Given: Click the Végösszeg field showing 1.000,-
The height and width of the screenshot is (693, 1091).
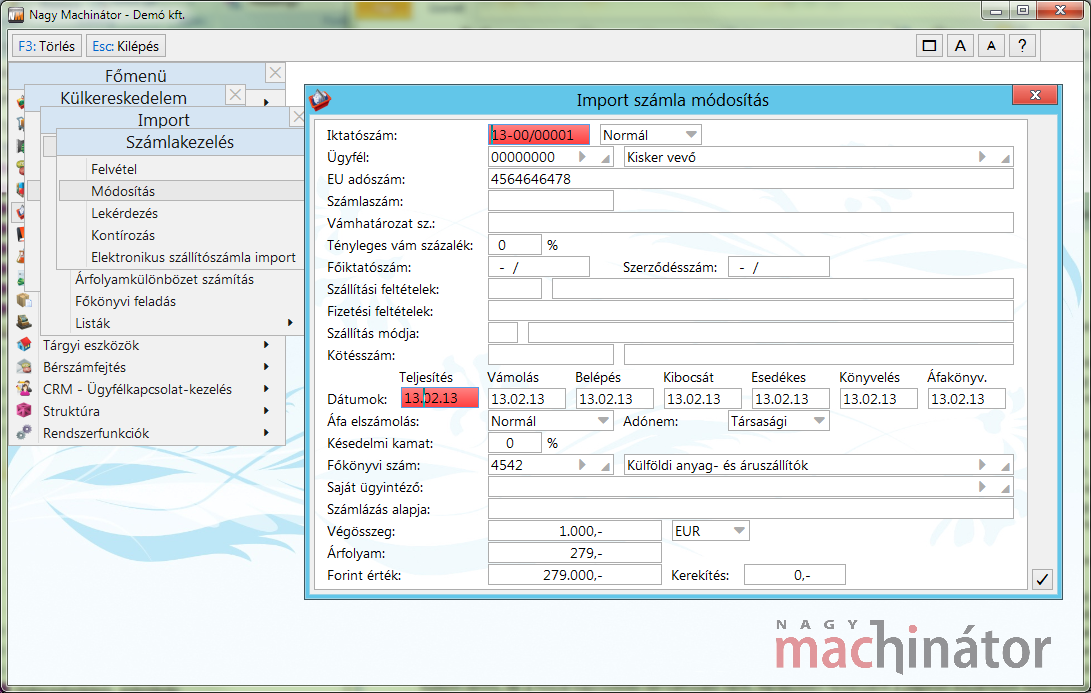Looking at the screenshot, I should pos(575,531).
